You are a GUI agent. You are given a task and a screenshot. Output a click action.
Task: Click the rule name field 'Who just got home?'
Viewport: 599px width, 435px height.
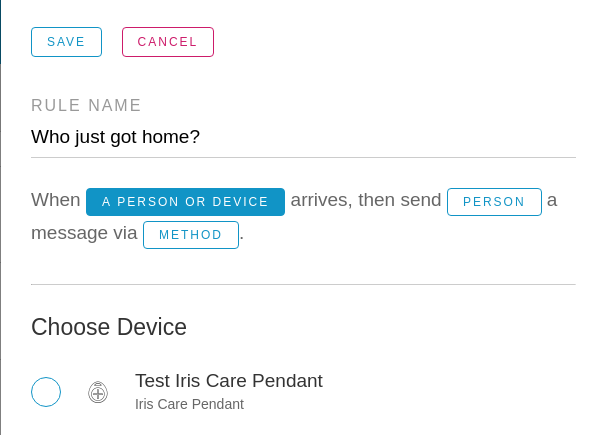tap(303, 137)
